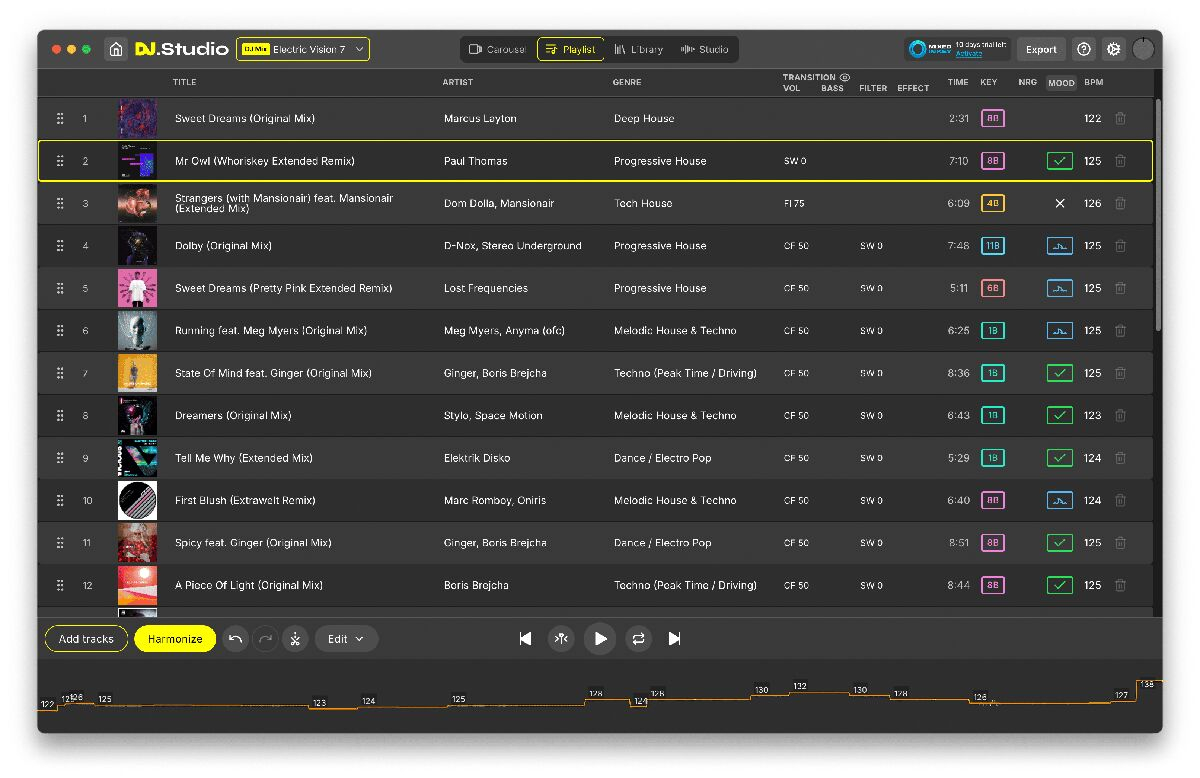
Task: Toggle the MOOD column header
Action: (x=1061, y=83)
